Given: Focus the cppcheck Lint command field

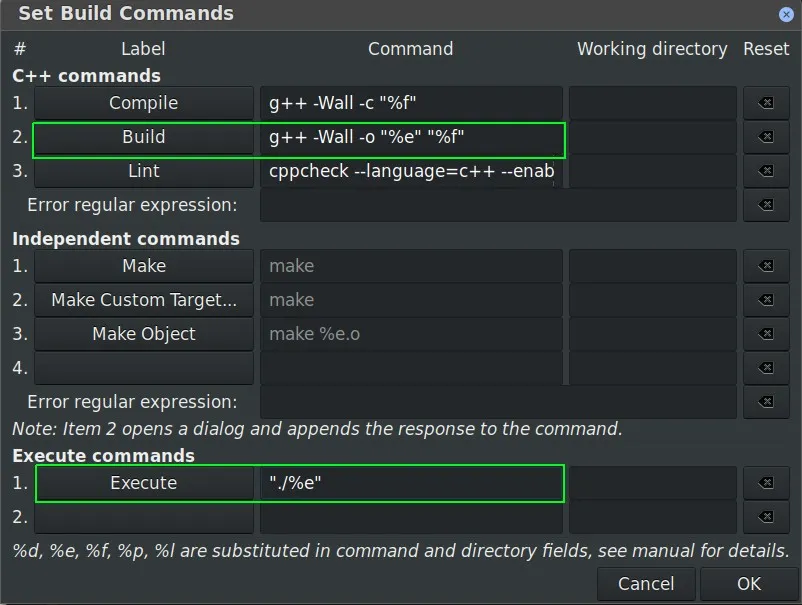Looking at the screenshot, I should tap(410, 171).
